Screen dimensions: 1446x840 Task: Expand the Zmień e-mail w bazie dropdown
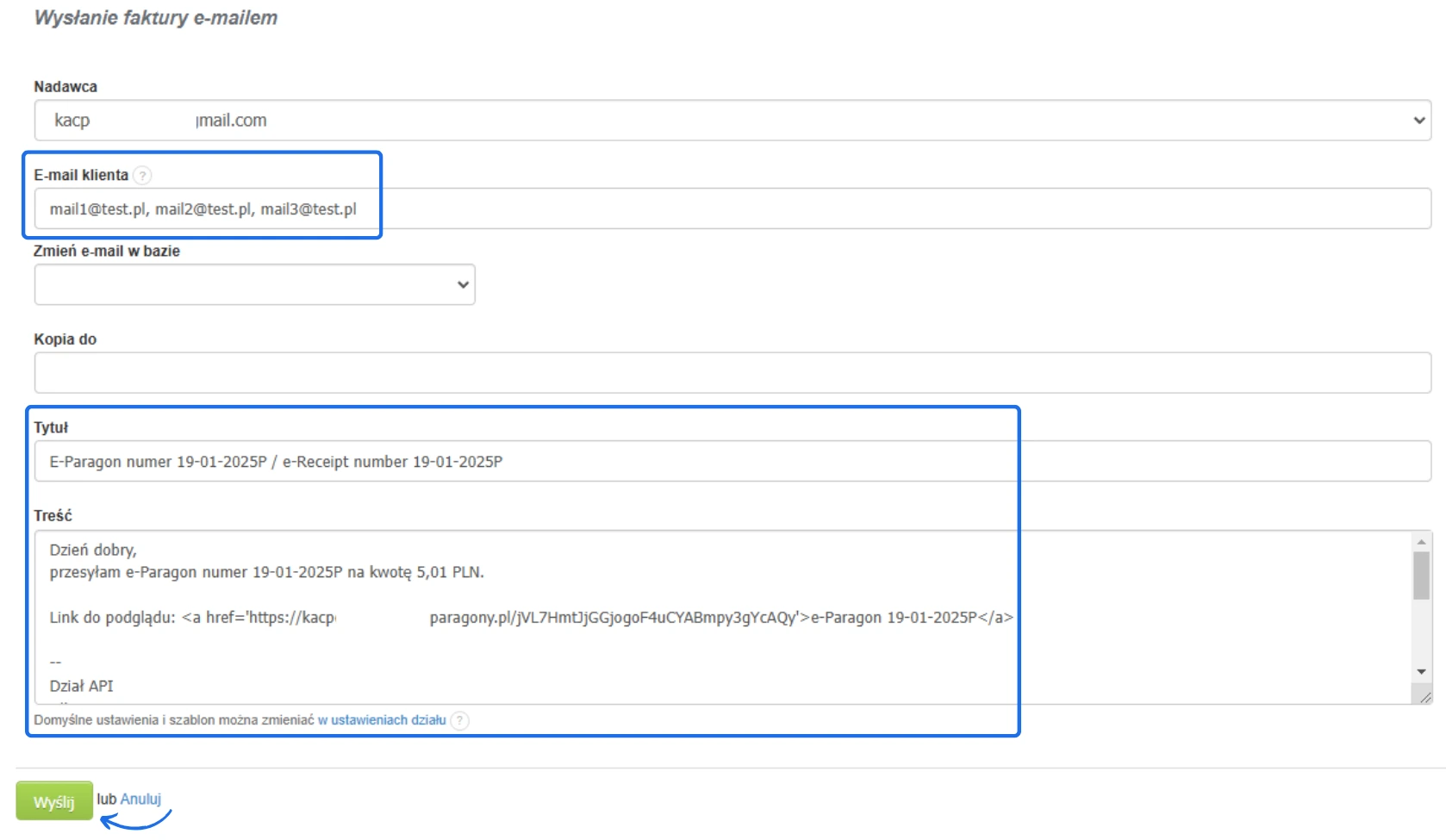pos(255,285)
